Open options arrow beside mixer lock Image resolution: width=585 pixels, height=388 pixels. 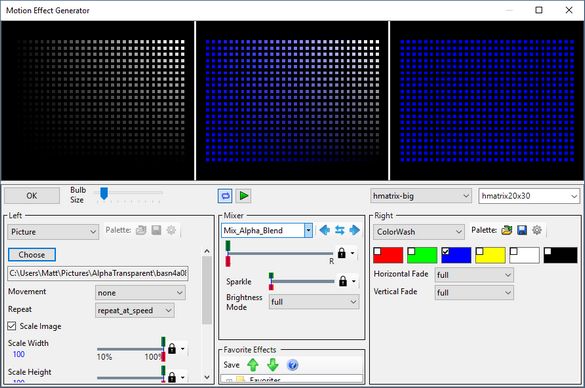(352, 253)
